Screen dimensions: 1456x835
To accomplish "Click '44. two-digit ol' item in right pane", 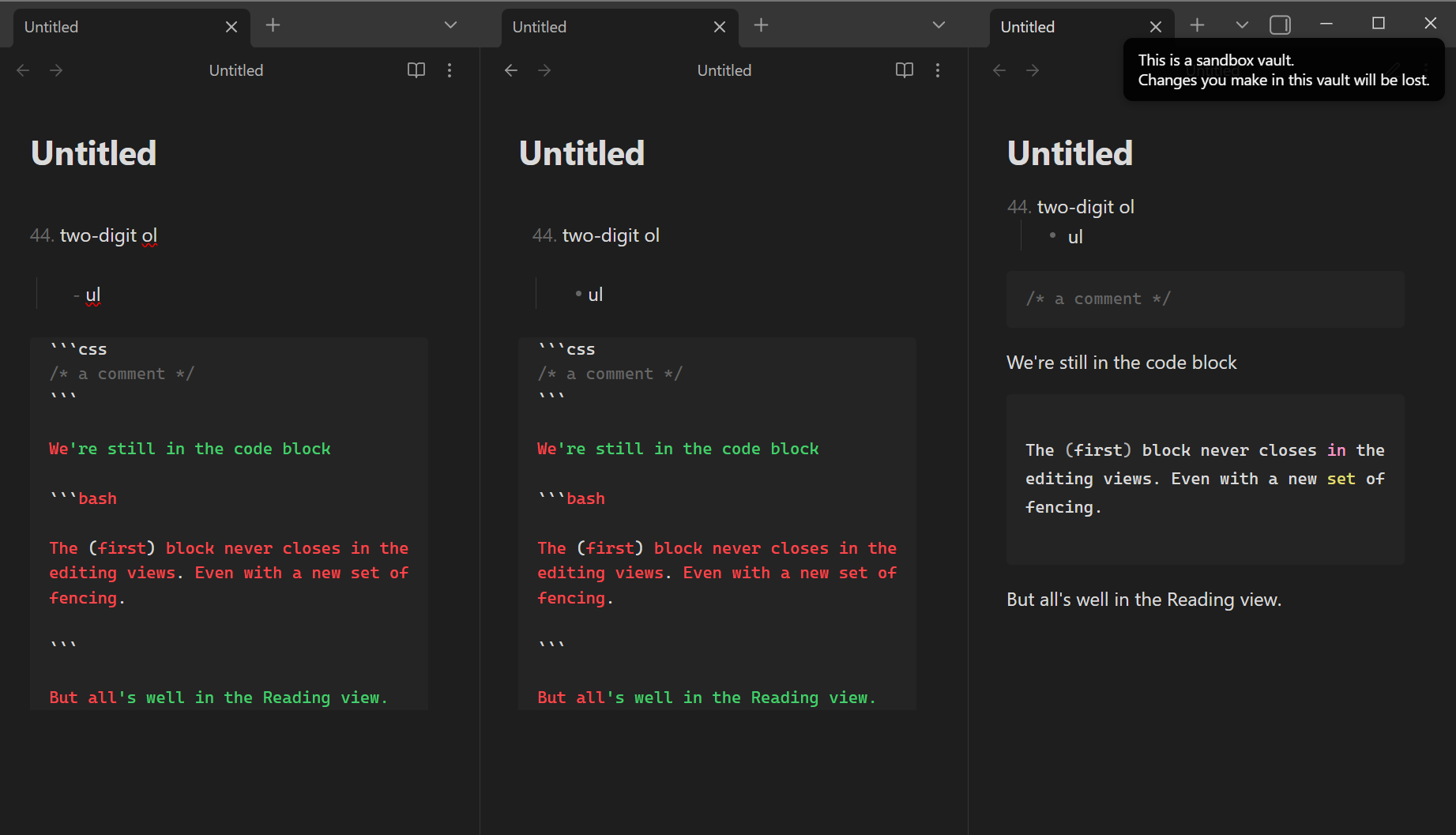I will point(1071,207).
